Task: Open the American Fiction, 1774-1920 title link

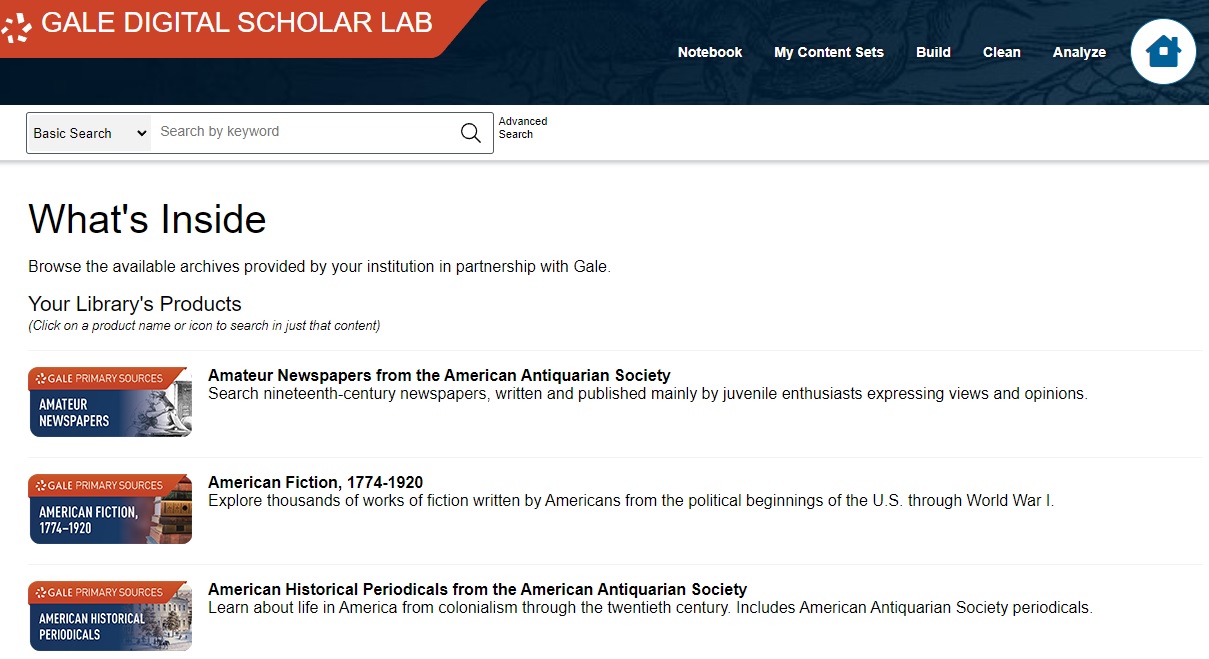Action: click(315, 483)
